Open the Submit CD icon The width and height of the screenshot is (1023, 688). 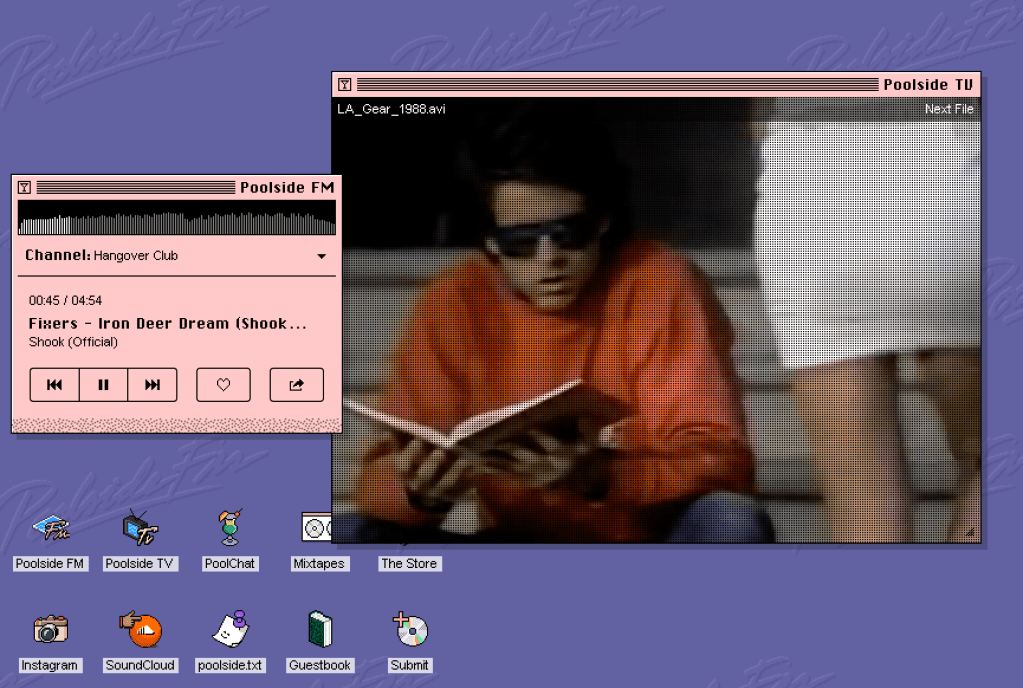pos(410,629)
